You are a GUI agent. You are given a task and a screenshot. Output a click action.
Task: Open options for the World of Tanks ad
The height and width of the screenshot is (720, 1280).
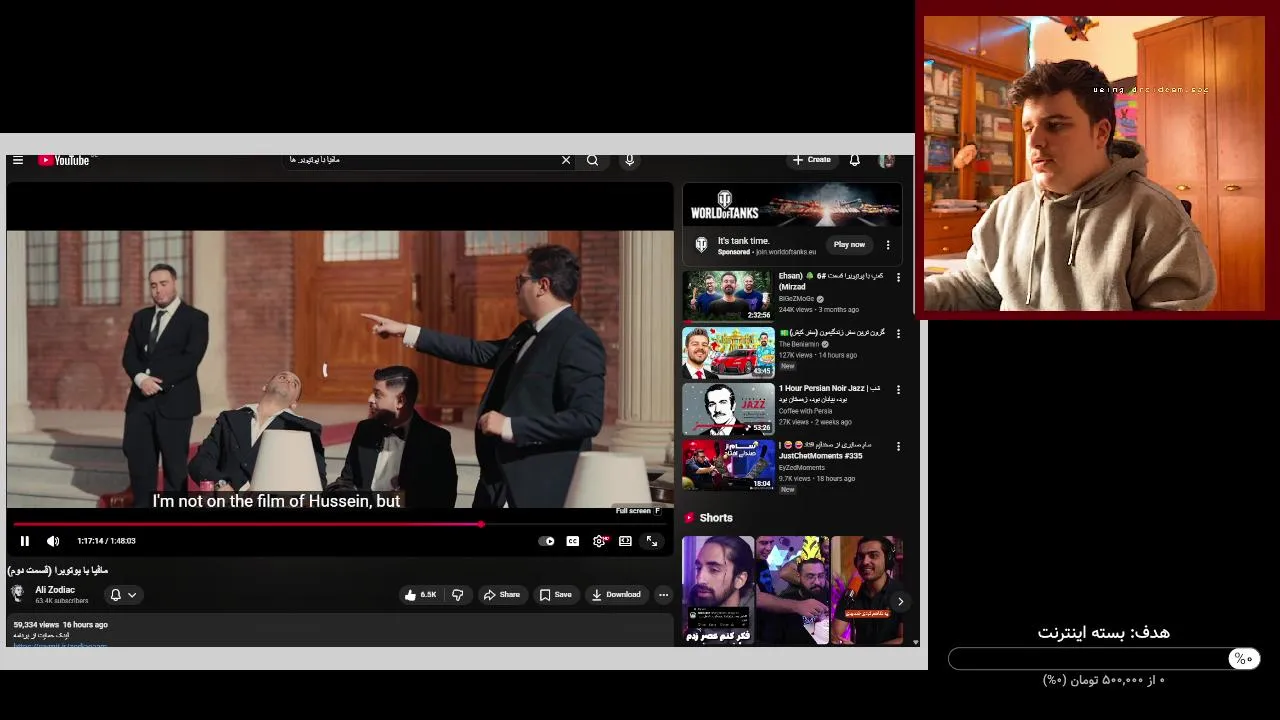pos(888,244)
